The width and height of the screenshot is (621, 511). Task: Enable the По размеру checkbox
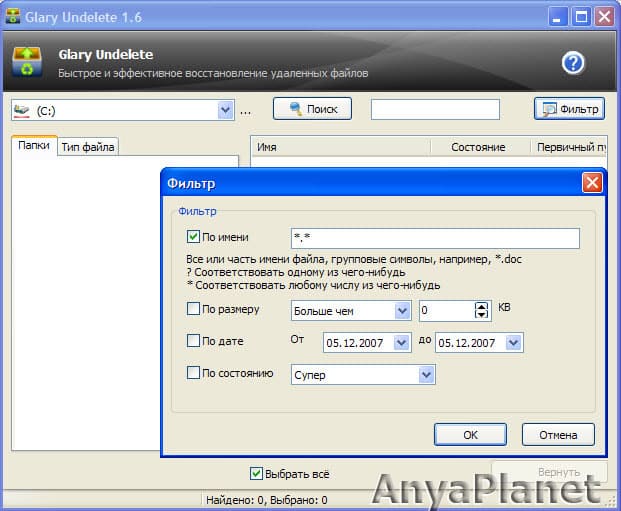point(193,309)
